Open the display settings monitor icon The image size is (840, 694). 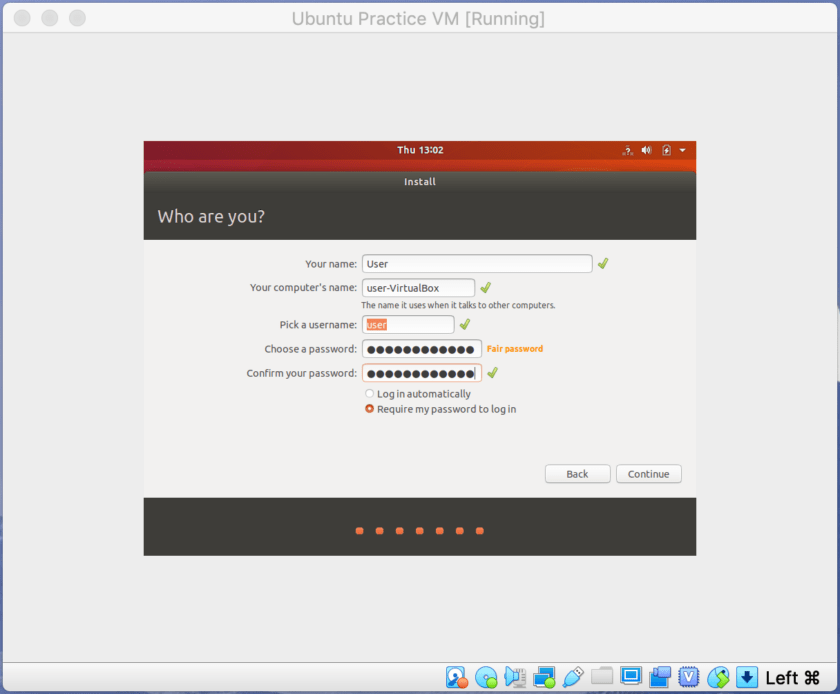click(631, 676)
